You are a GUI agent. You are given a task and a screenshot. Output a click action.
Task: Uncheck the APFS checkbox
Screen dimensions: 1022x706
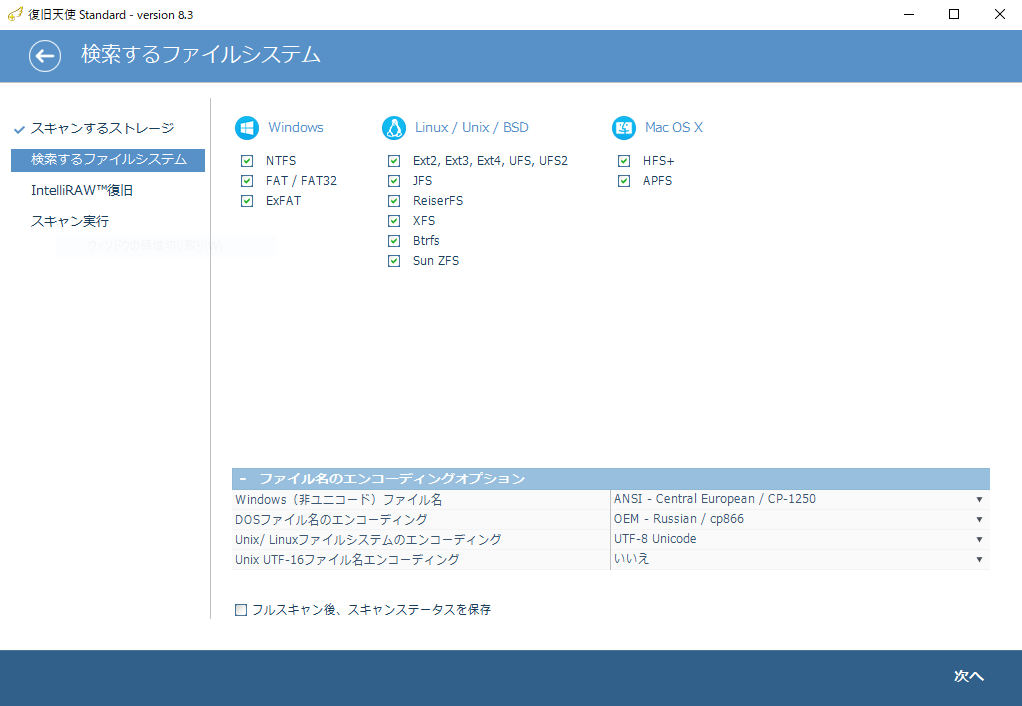click(x=624, y=181)
